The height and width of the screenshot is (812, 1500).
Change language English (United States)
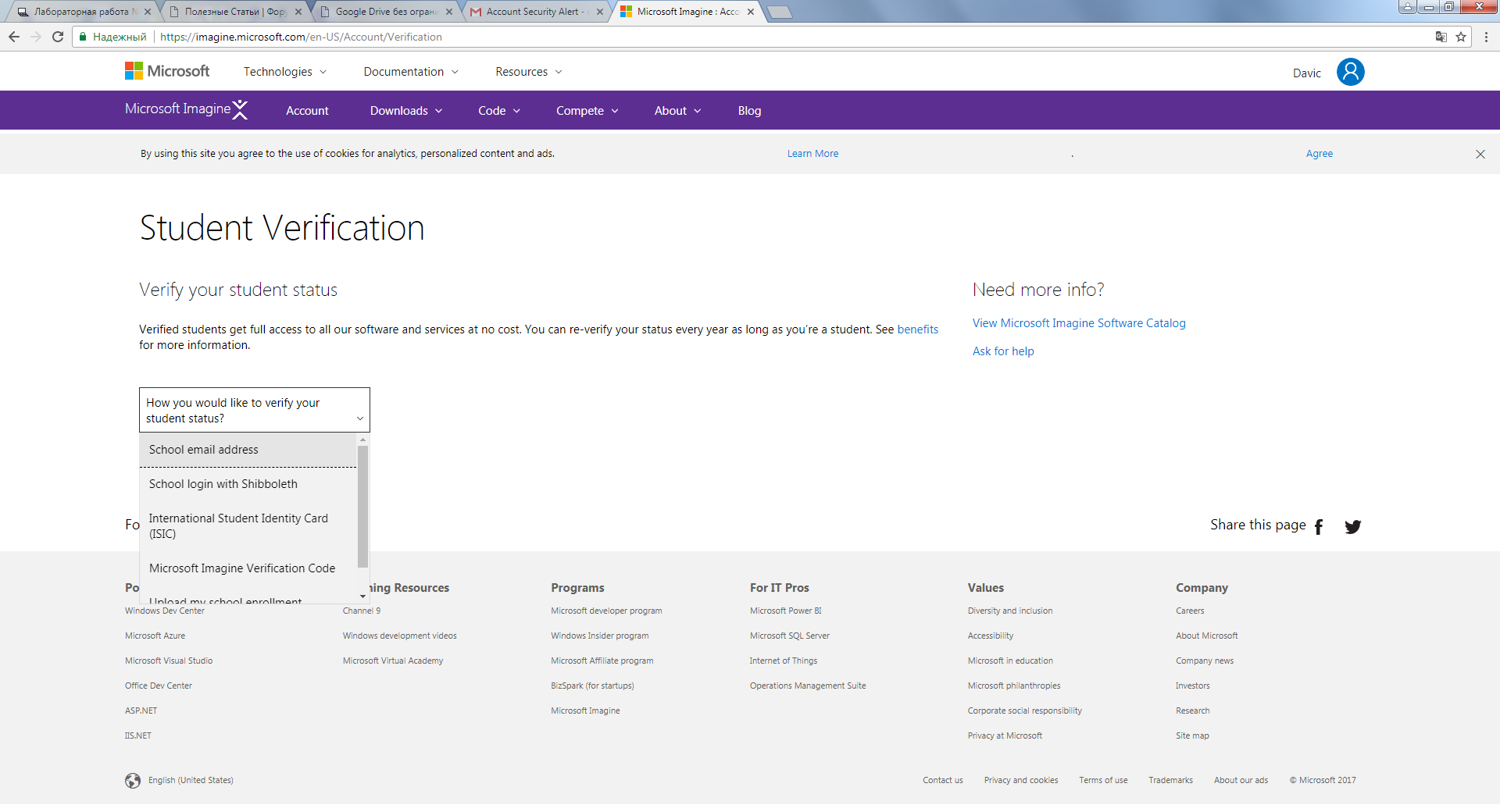191,780
